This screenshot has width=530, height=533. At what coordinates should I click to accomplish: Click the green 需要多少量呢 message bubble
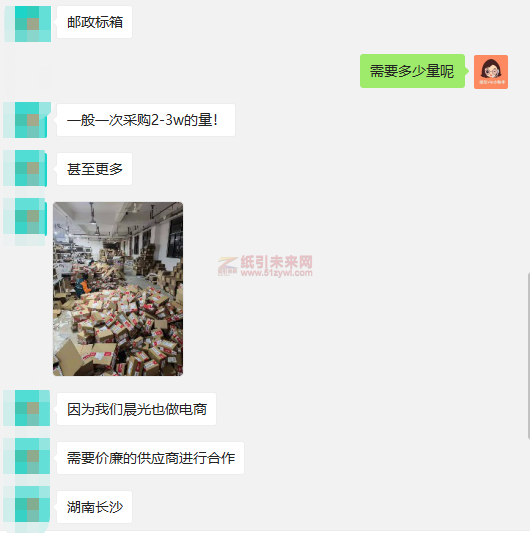(412, 71)
